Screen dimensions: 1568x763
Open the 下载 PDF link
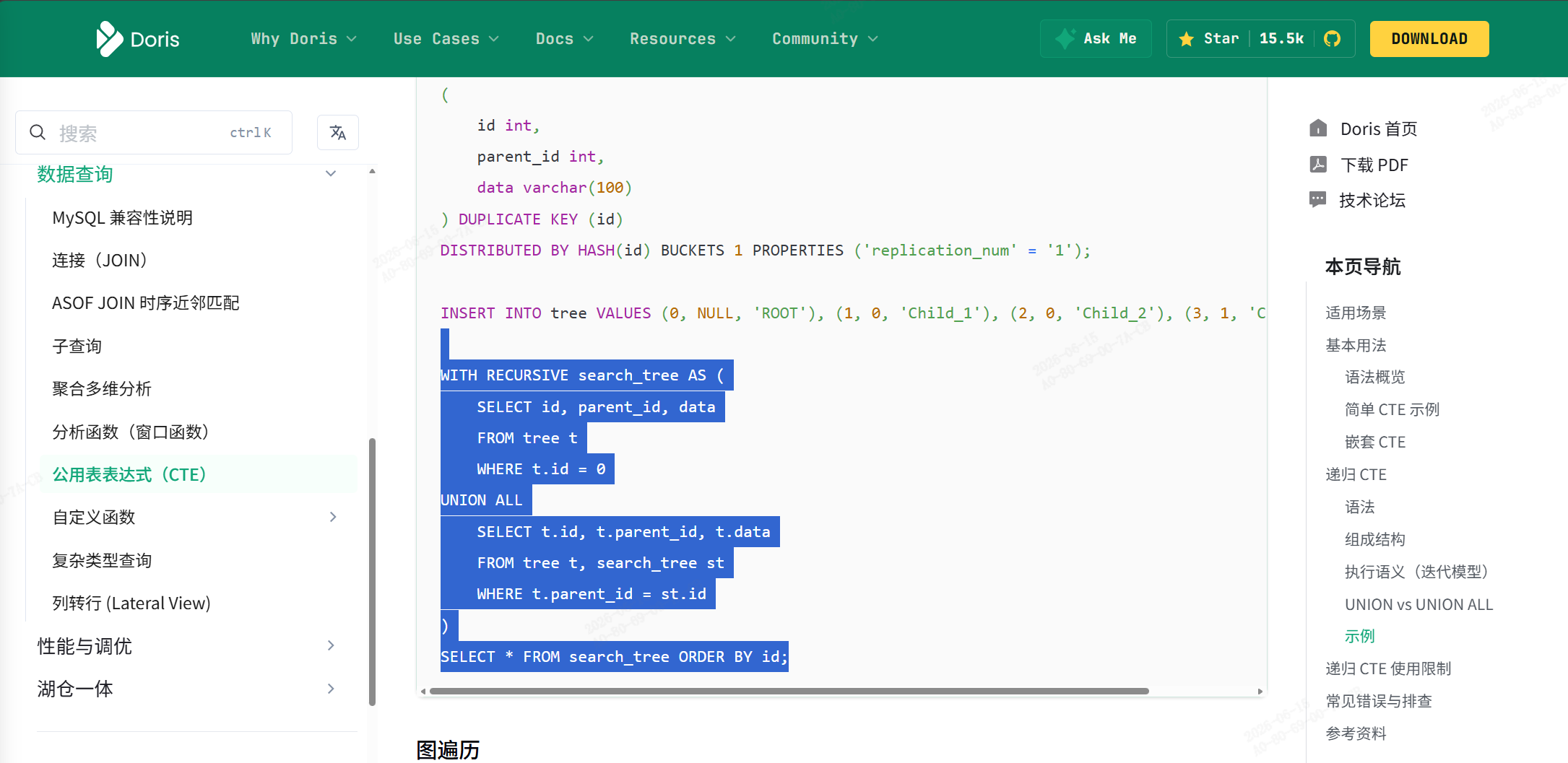(1374, 165)
